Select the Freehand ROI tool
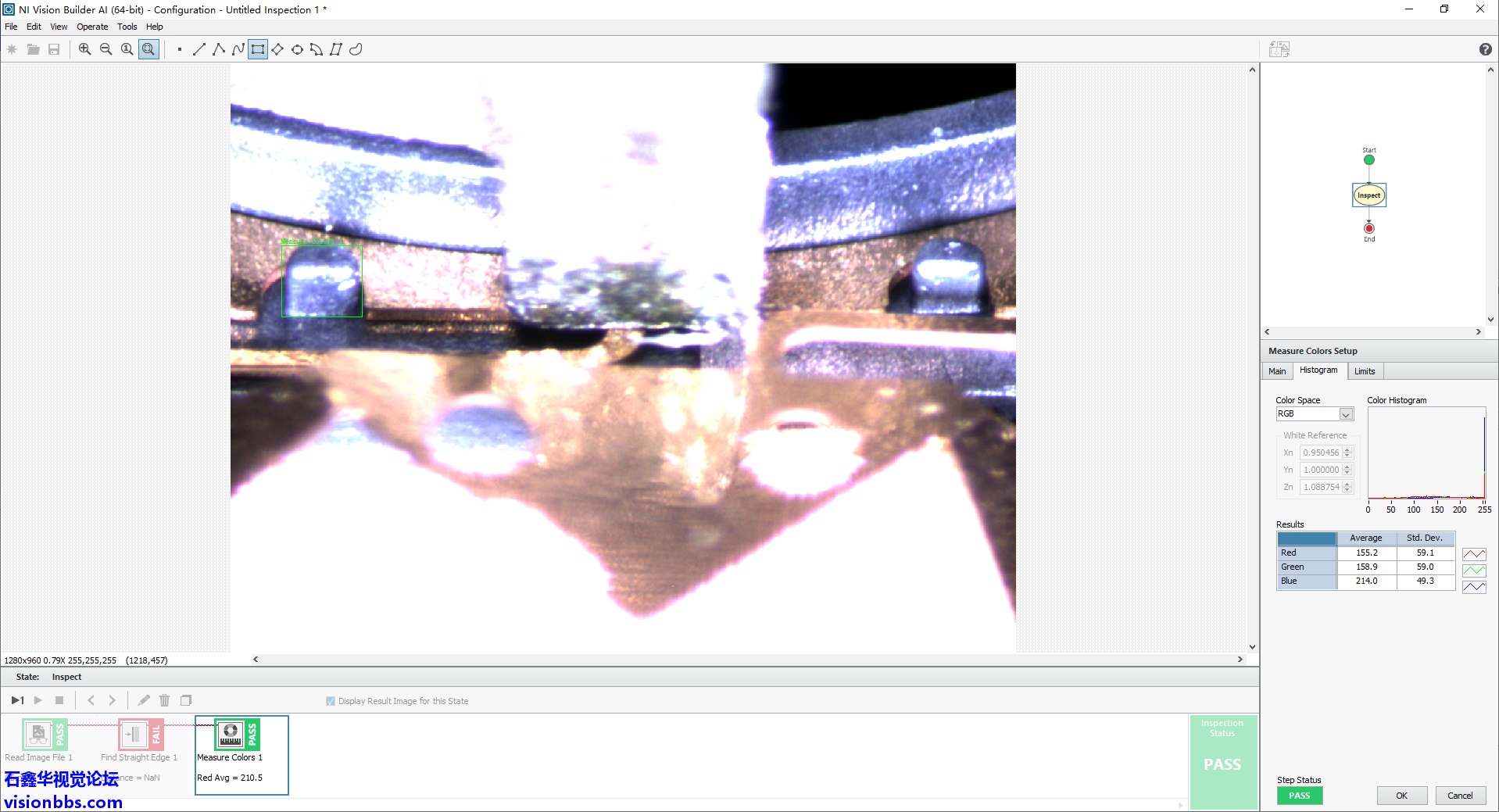The width and height of the screenshot is (1499, 812). click(x=356, y=48)
